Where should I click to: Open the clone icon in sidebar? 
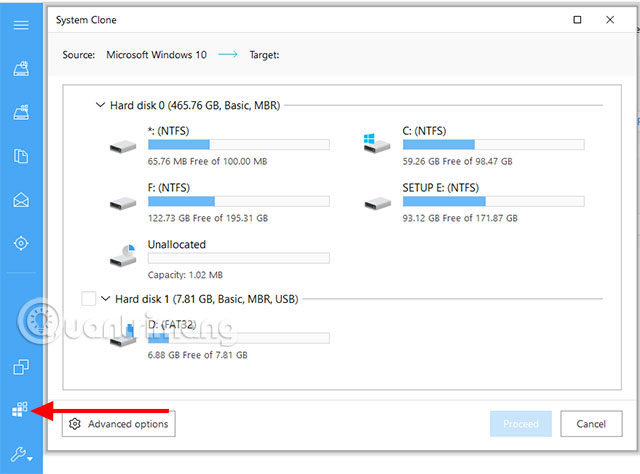pos(21,367)
